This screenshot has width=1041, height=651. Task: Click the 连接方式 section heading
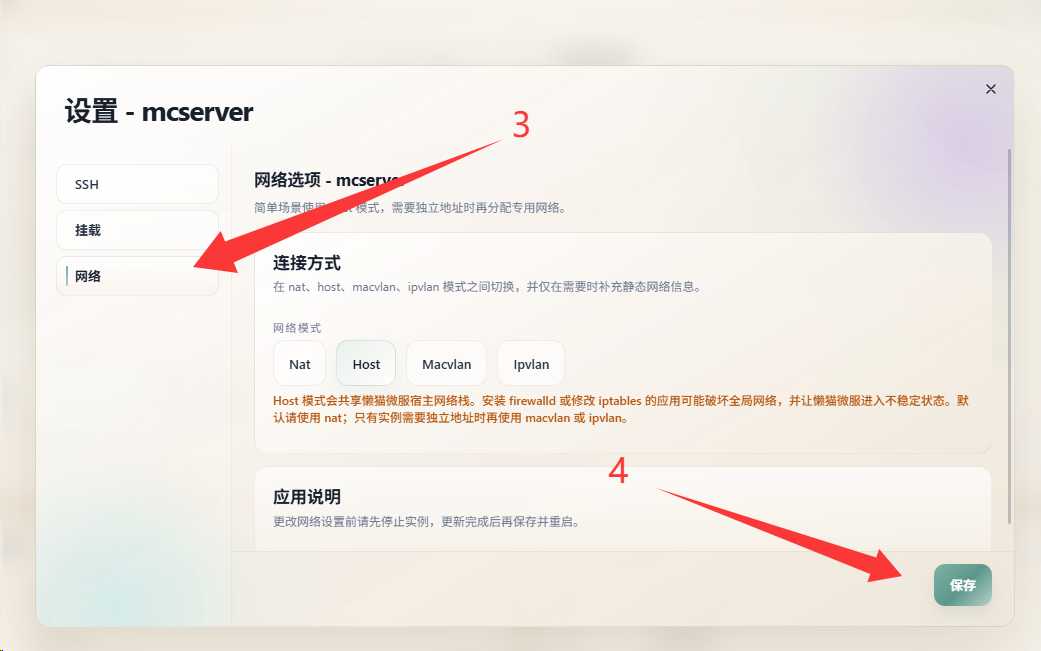click(307, 263)
